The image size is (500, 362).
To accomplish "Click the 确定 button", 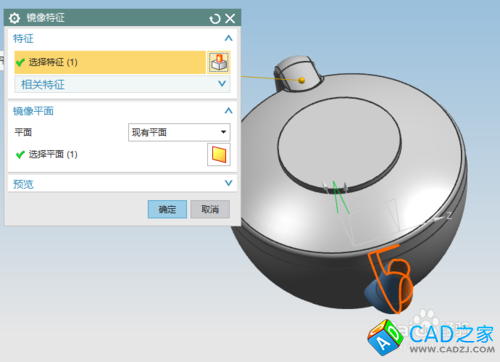I will [167, 209].
